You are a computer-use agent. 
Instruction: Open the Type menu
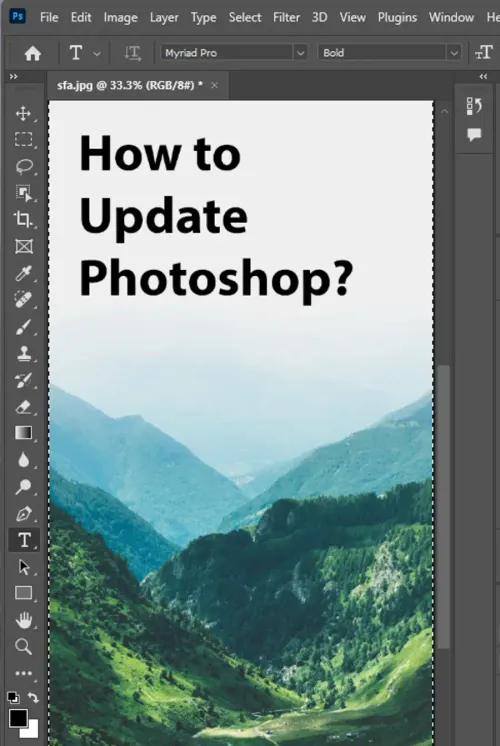(x=204, y=18)
